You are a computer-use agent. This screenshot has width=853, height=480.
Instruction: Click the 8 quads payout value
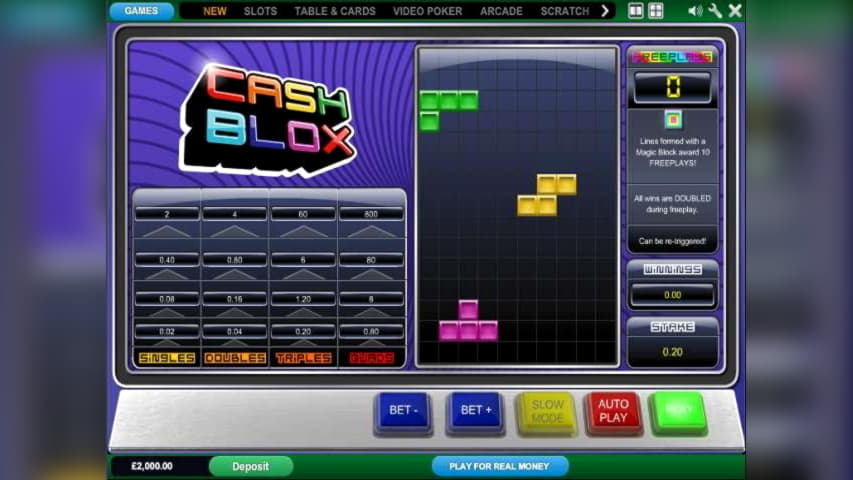point(371,299)
